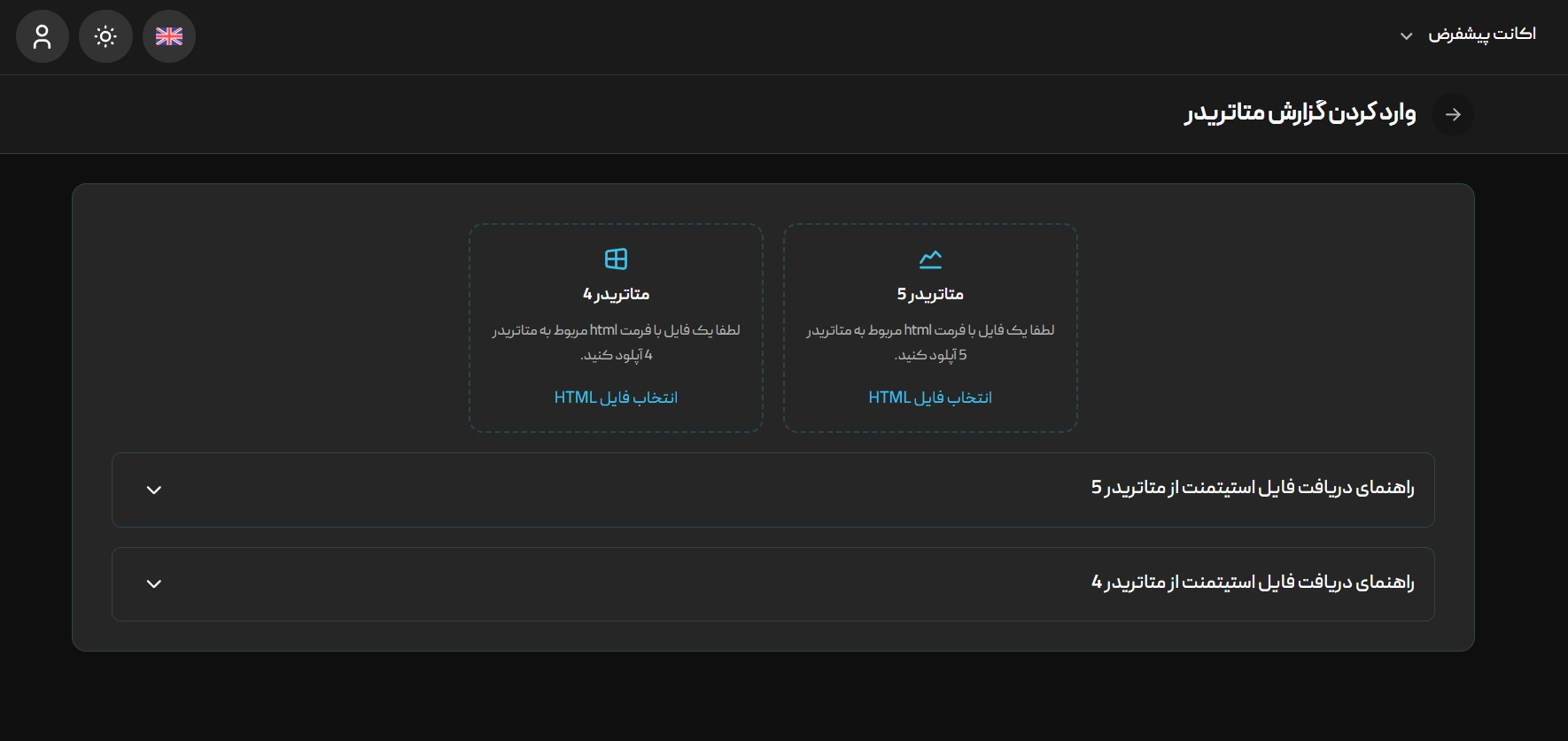The height and width of the screenshot is (741, 1568).
Task: Click the راهنمای دریافت فایل استیتمنت از متاتریدر 5 label
Action: tap(1253, 488)
